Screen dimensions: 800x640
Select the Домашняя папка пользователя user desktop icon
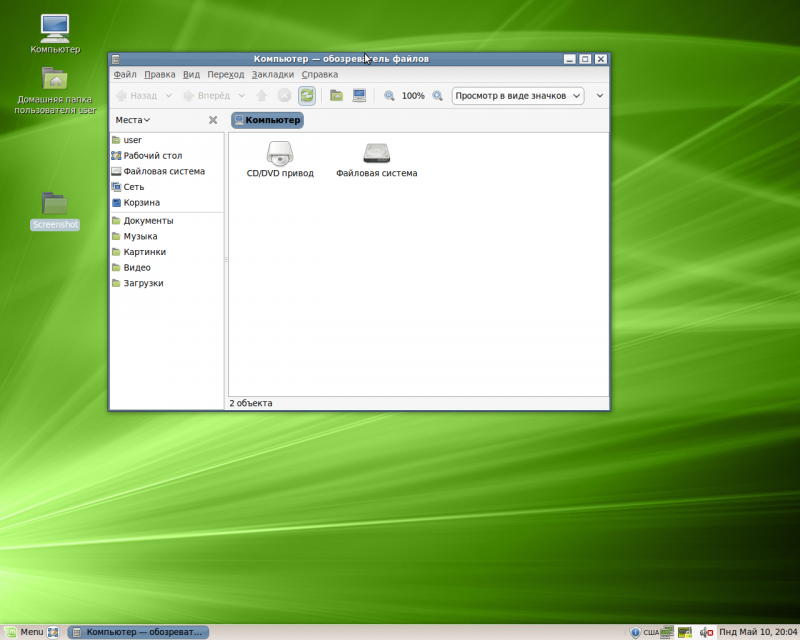tap(55, 91)
